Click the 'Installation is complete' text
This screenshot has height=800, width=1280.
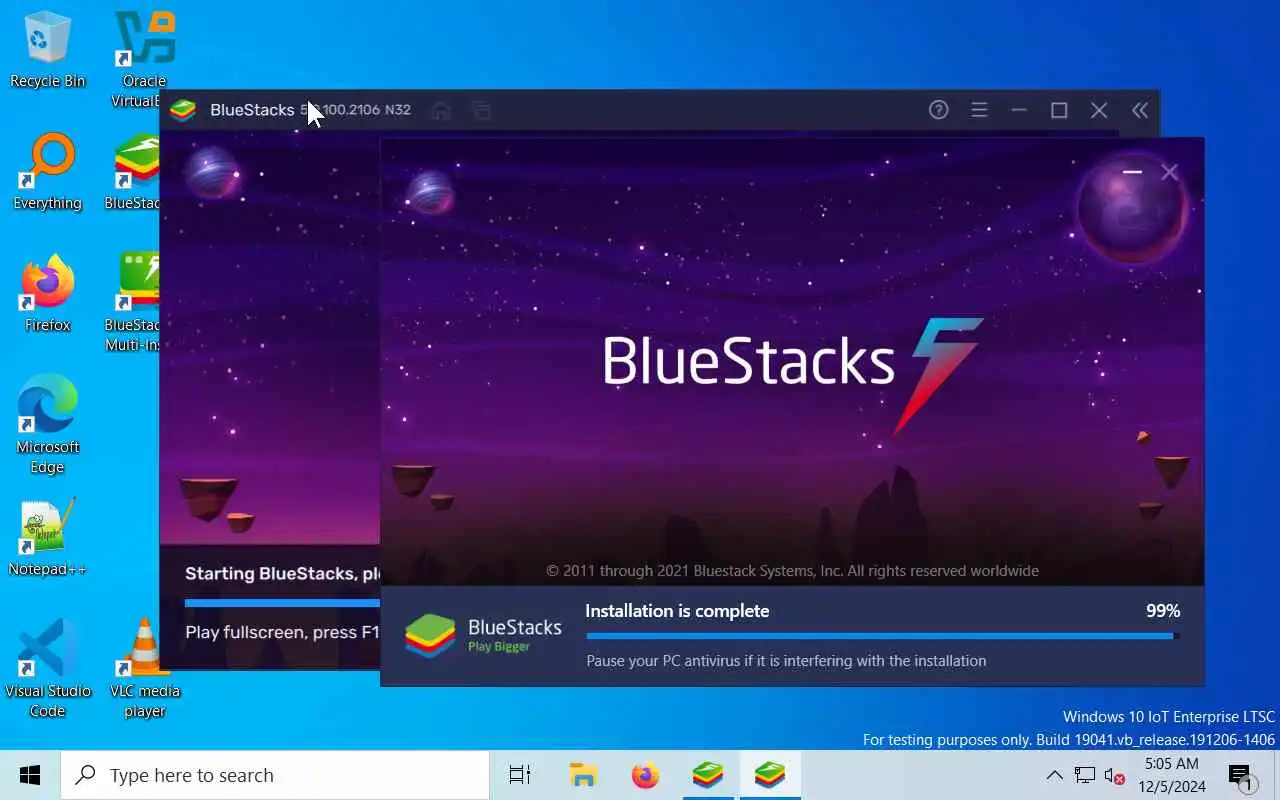[677, 611]
